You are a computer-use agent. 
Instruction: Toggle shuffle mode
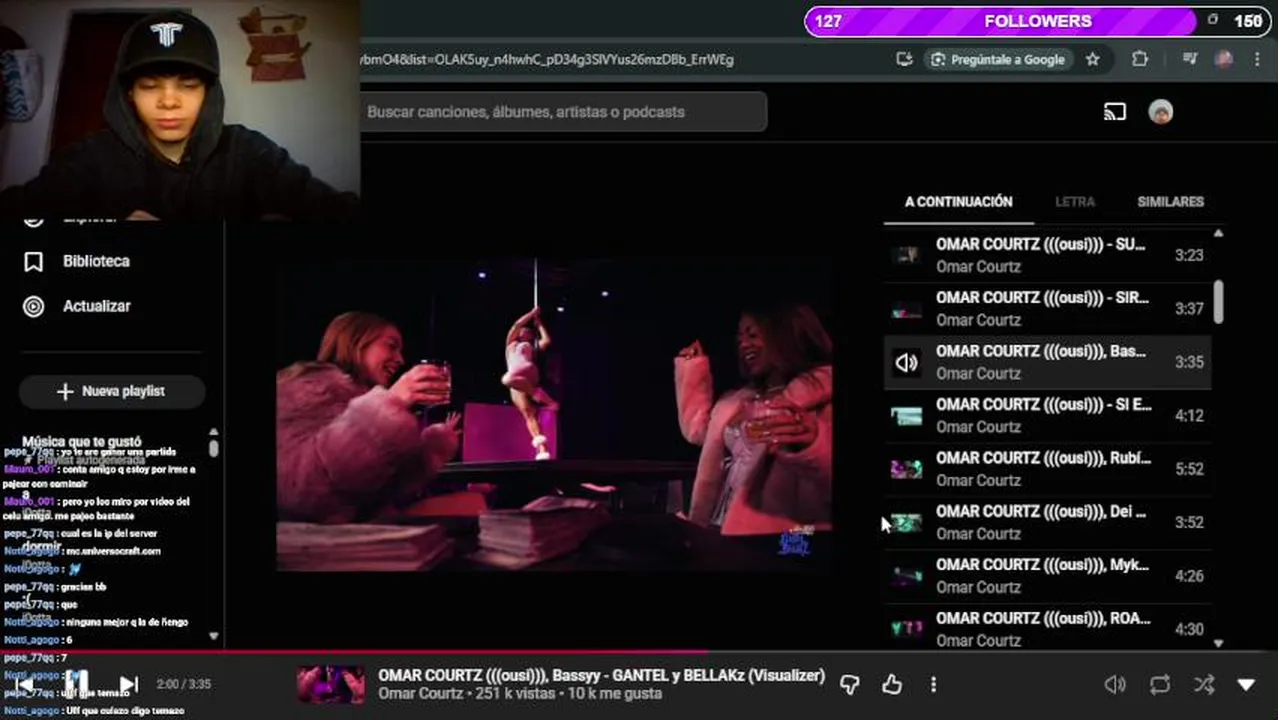[x=1204, y=685]
